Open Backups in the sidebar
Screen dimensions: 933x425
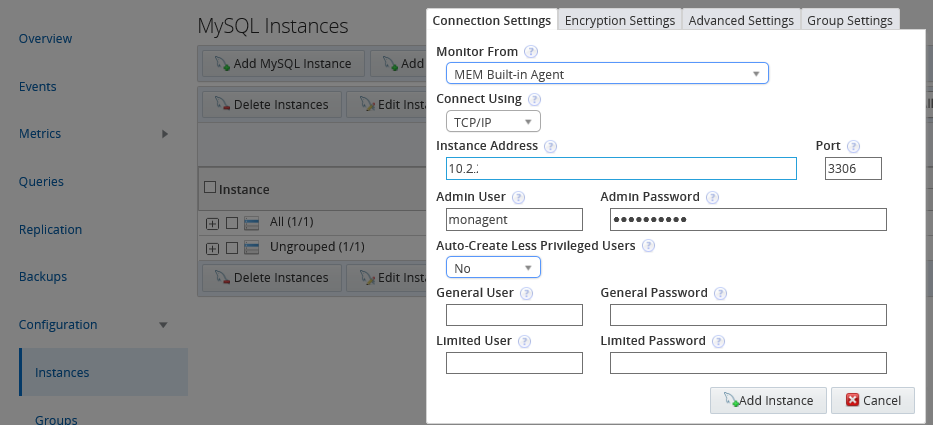click(x=43, y=277)
